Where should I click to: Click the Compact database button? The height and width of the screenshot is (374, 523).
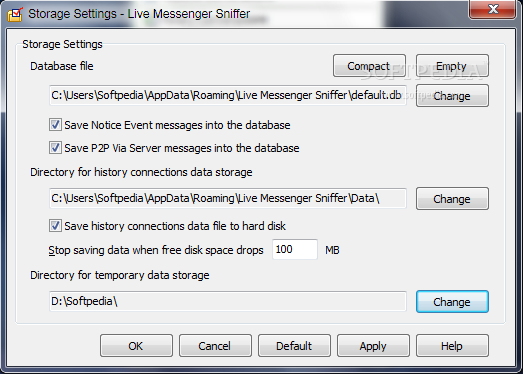click(369, 66)
